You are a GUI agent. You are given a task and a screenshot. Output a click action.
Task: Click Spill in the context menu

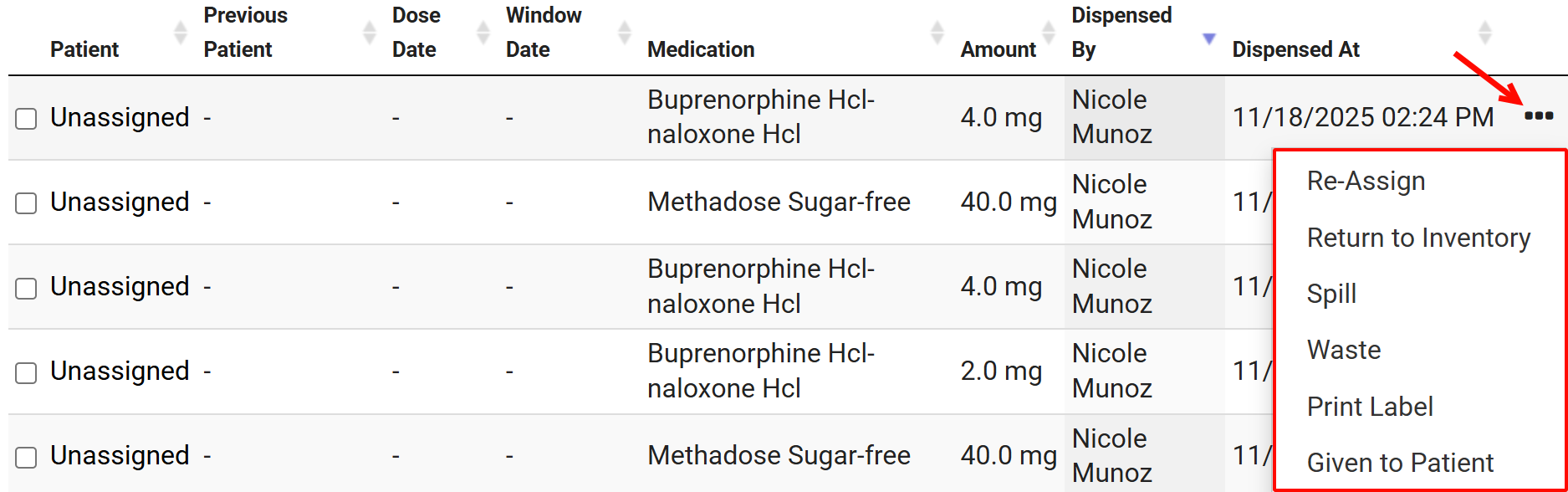tap(1331, 294)
